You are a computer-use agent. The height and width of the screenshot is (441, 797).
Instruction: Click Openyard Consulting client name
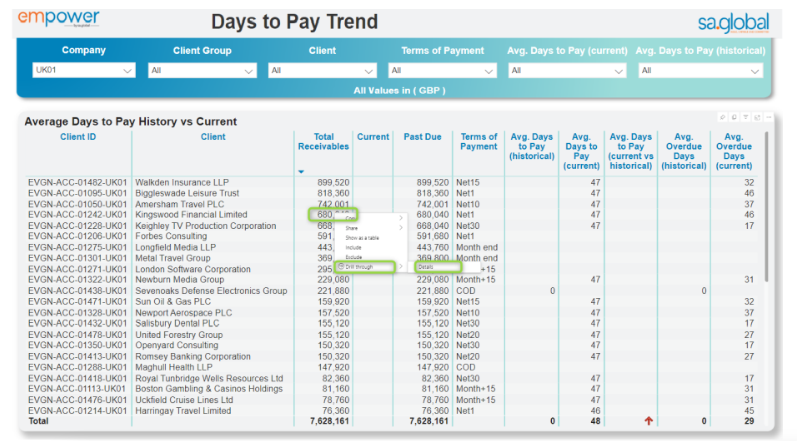[176, 345]
